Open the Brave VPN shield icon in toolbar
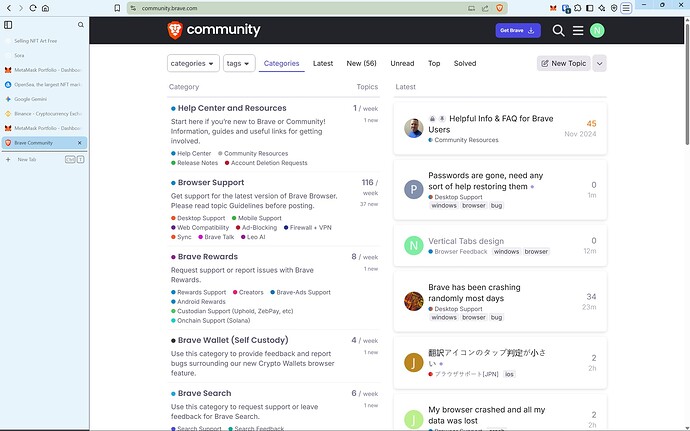Screen dimensions: 690x431 click(614, 8)
